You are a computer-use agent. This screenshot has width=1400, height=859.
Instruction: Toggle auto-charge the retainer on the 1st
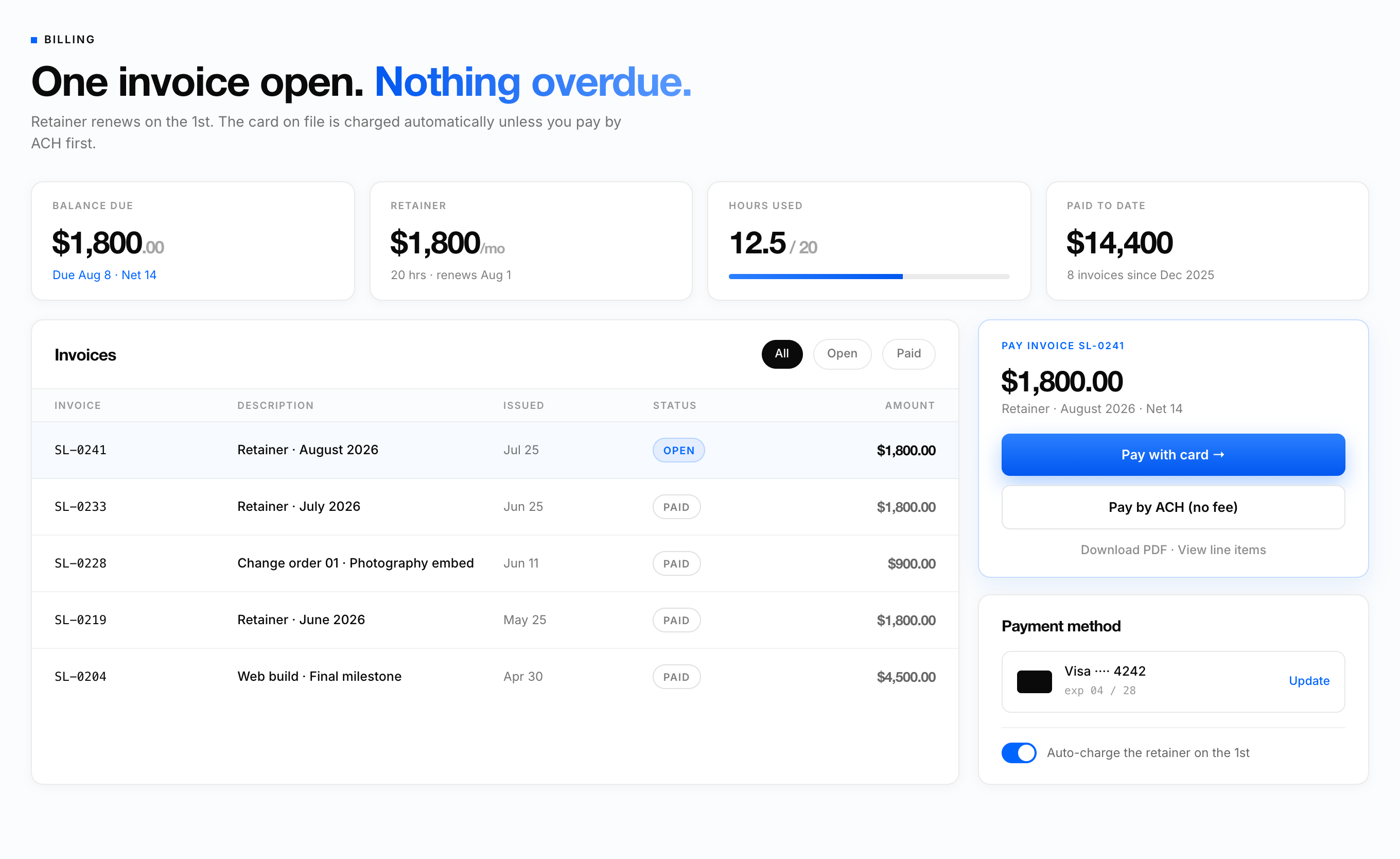(x=1019, y=753)
